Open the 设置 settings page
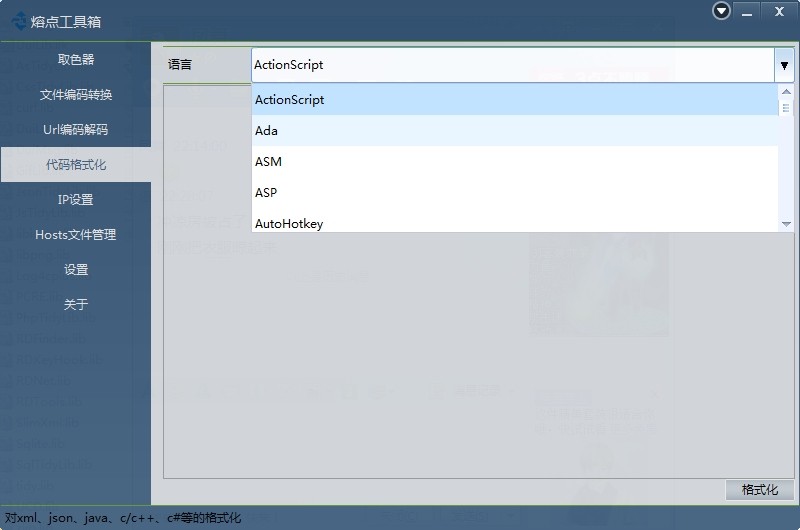This screenshot has width=800, height=530. (76, 270)
